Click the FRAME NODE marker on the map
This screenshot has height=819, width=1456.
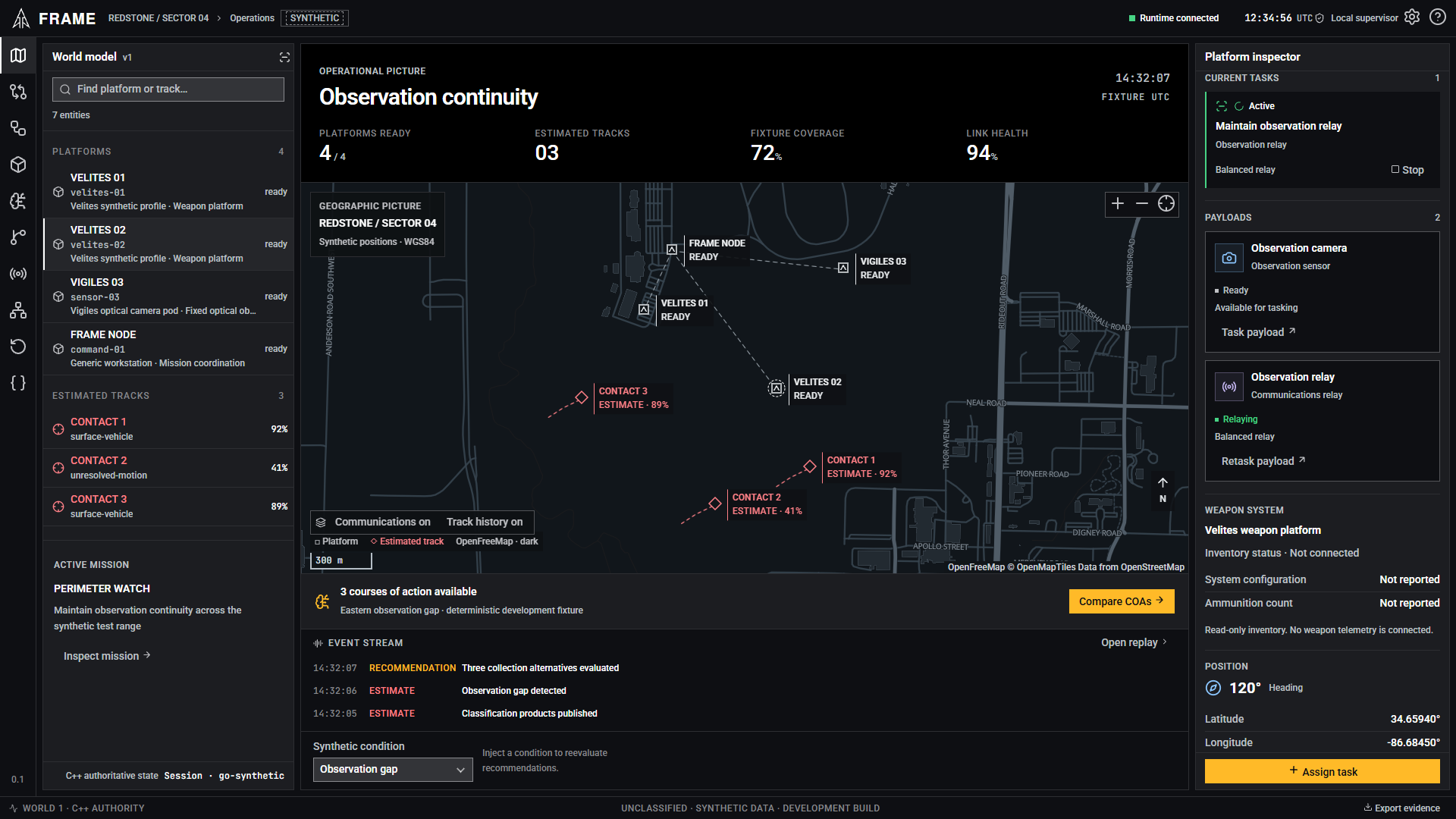tap(672, 249)
